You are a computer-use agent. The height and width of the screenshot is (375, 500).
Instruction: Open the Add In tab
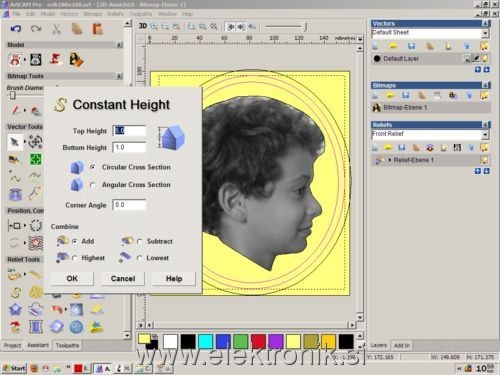pyautogui.click(x=402, y=345)
